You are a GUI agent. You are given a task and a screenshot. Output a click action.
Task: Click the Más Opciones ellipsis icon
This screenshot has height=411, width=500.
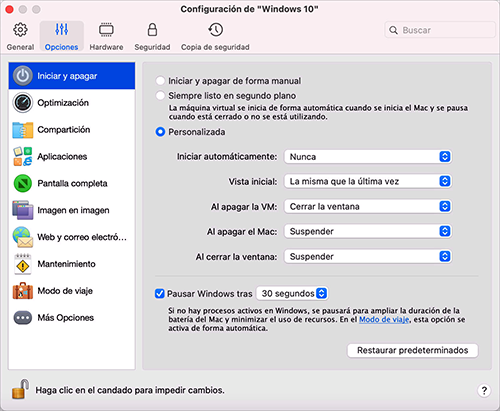pos(23,318)
